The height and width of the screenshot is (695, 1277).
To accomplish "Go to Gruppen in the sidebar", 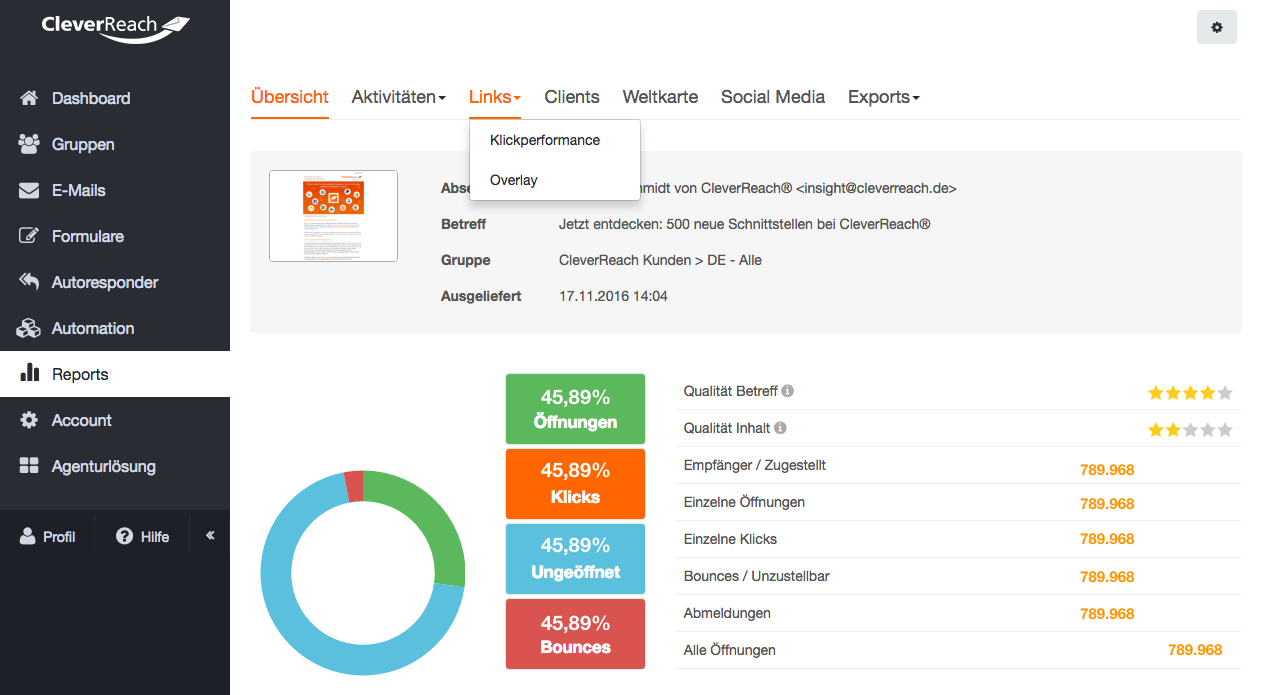I will pyautogui.click(x=115, y=144).
